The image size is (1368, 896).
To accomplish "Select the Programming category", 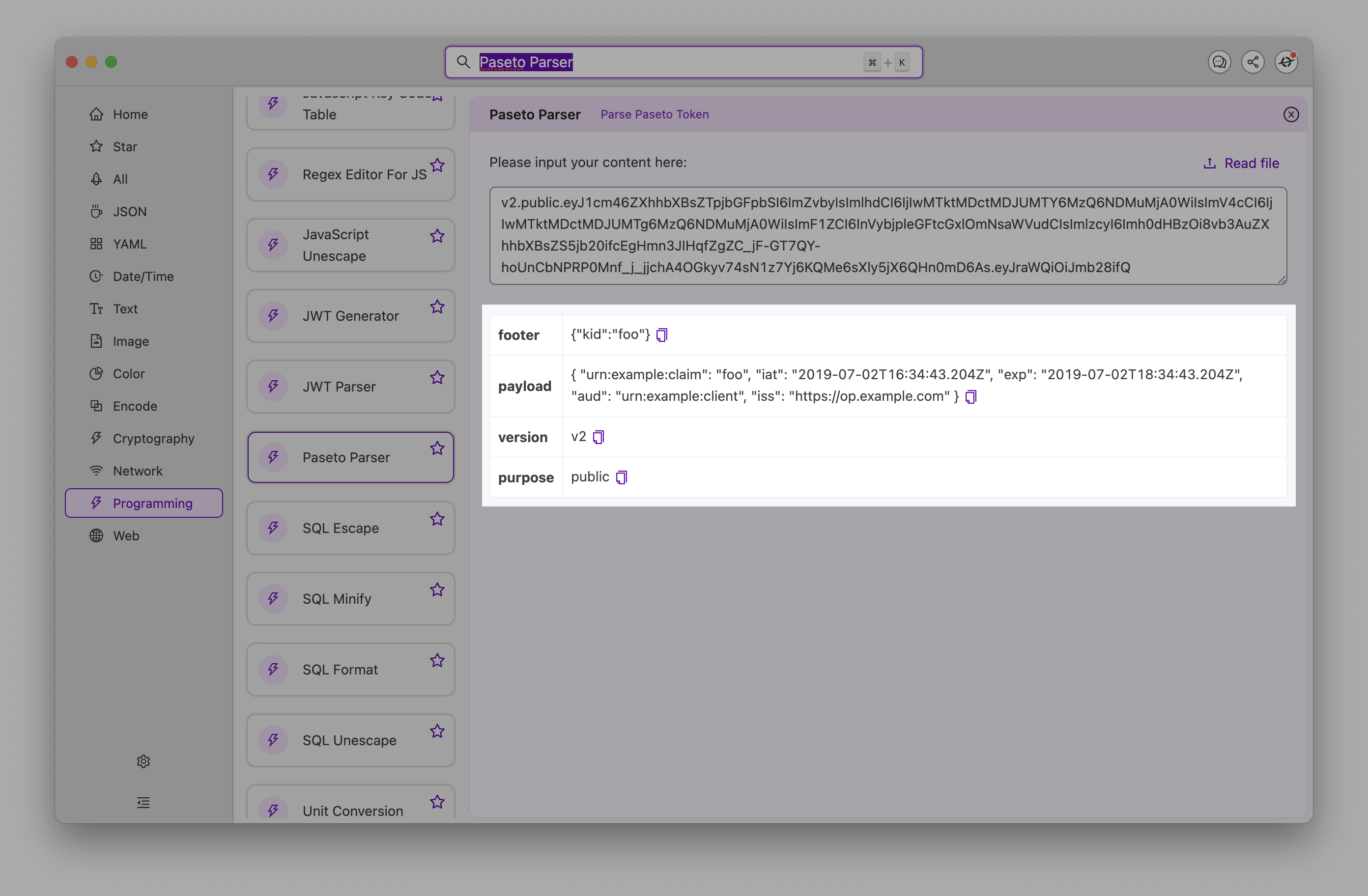I will pyautogui.click(x=143, y=503).
